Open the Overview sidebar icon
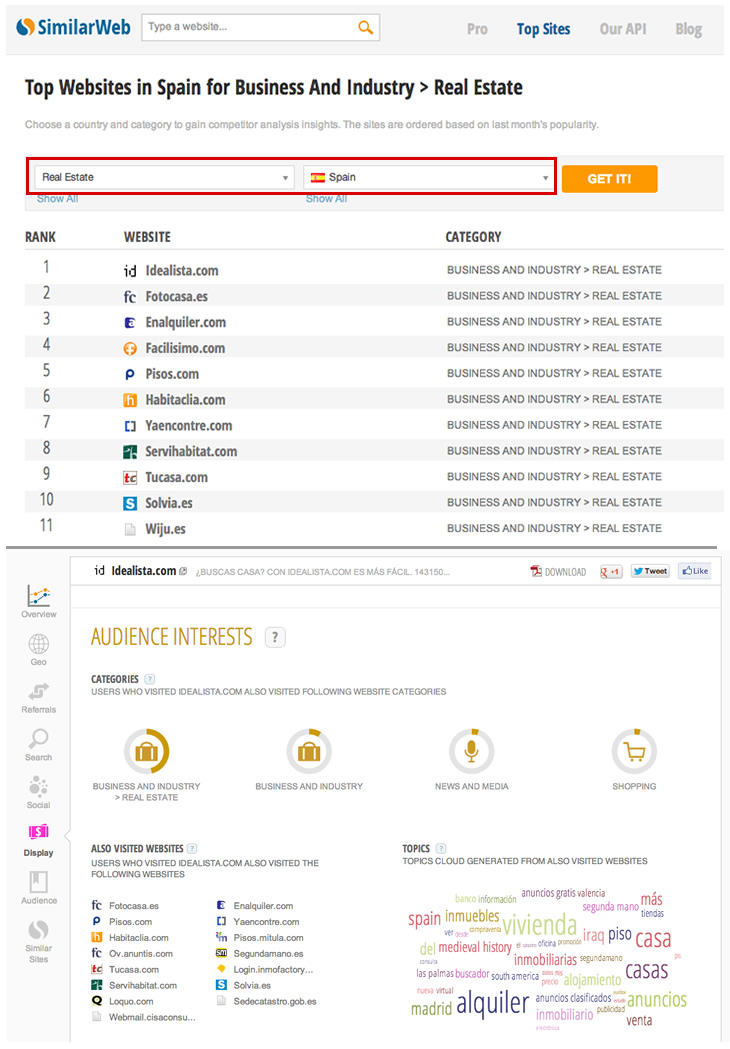 [39, 595]
